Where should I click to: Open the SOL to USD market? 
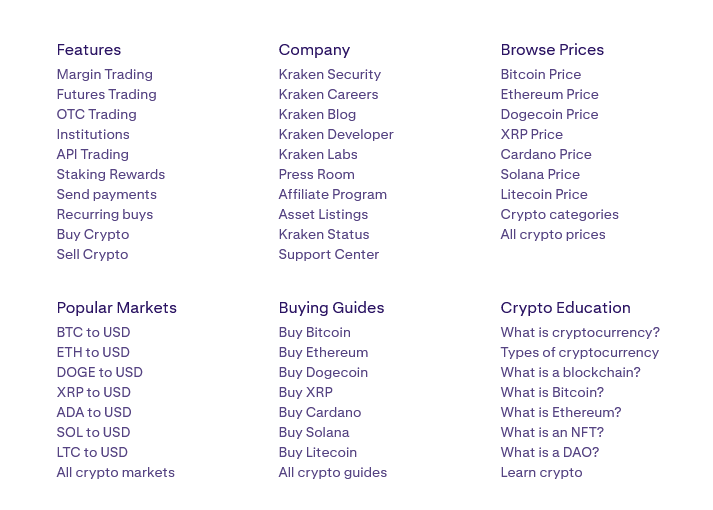point(93,432)
